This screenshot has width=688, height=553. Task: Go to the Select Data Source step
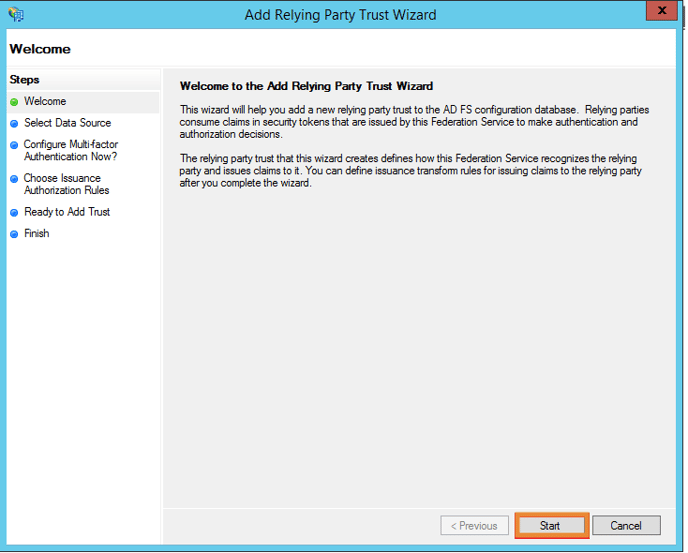[x=67, y=123]
